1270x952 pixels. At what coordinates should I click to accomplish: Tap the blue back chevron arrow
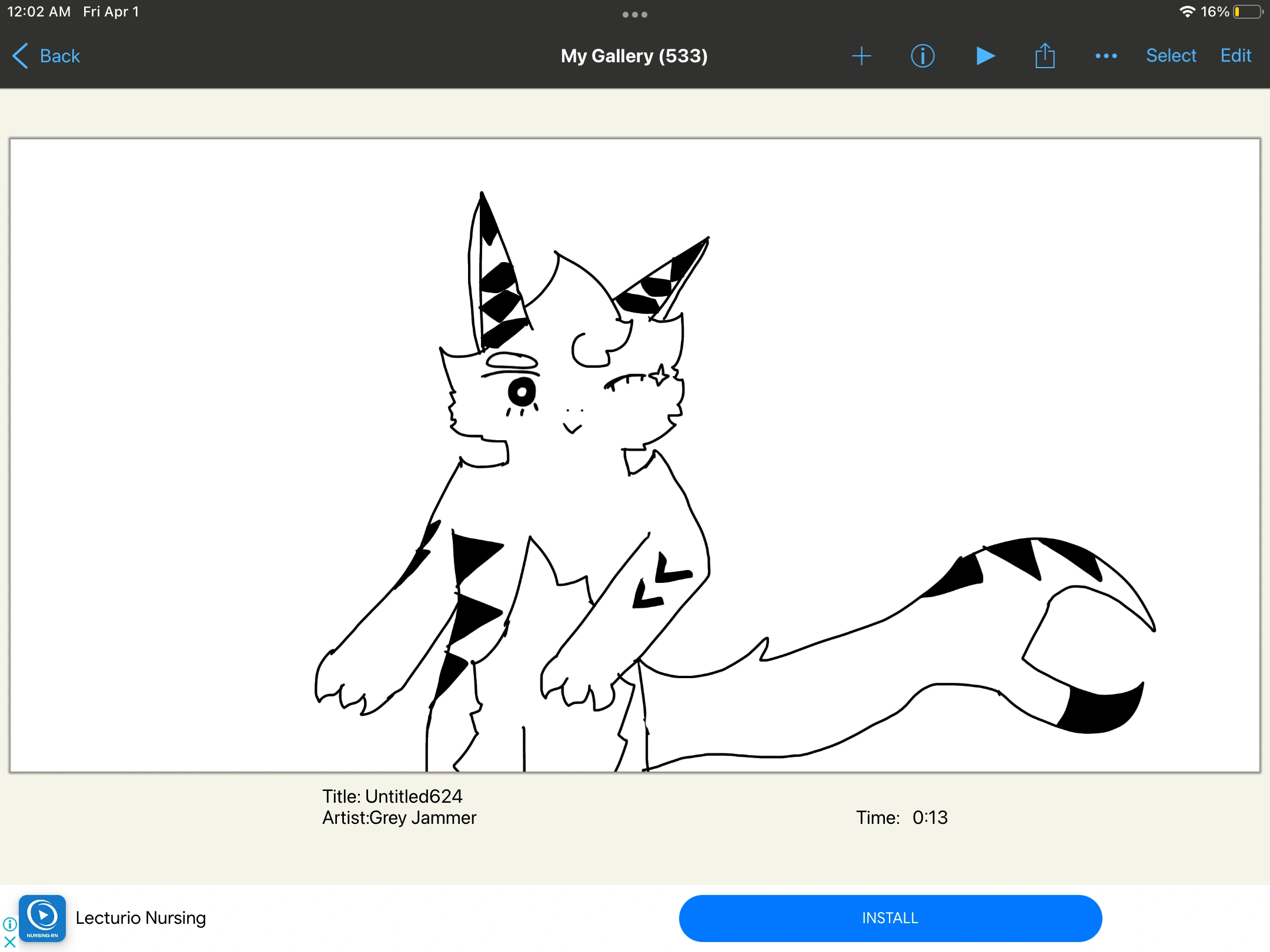point(20,56)
